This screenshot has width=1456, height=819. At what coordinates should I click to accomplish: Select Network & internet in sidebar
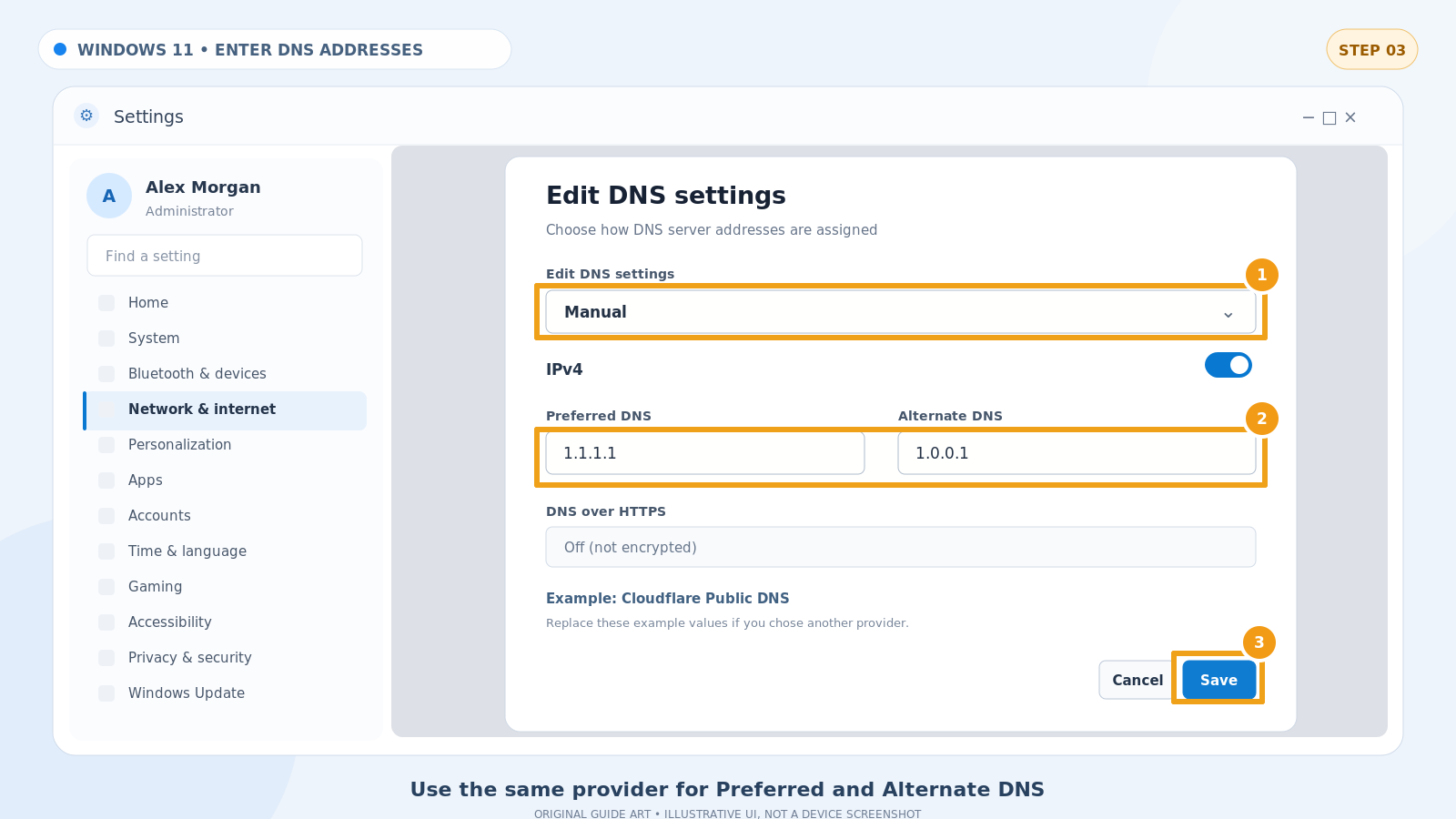click(x=225, y=410)
